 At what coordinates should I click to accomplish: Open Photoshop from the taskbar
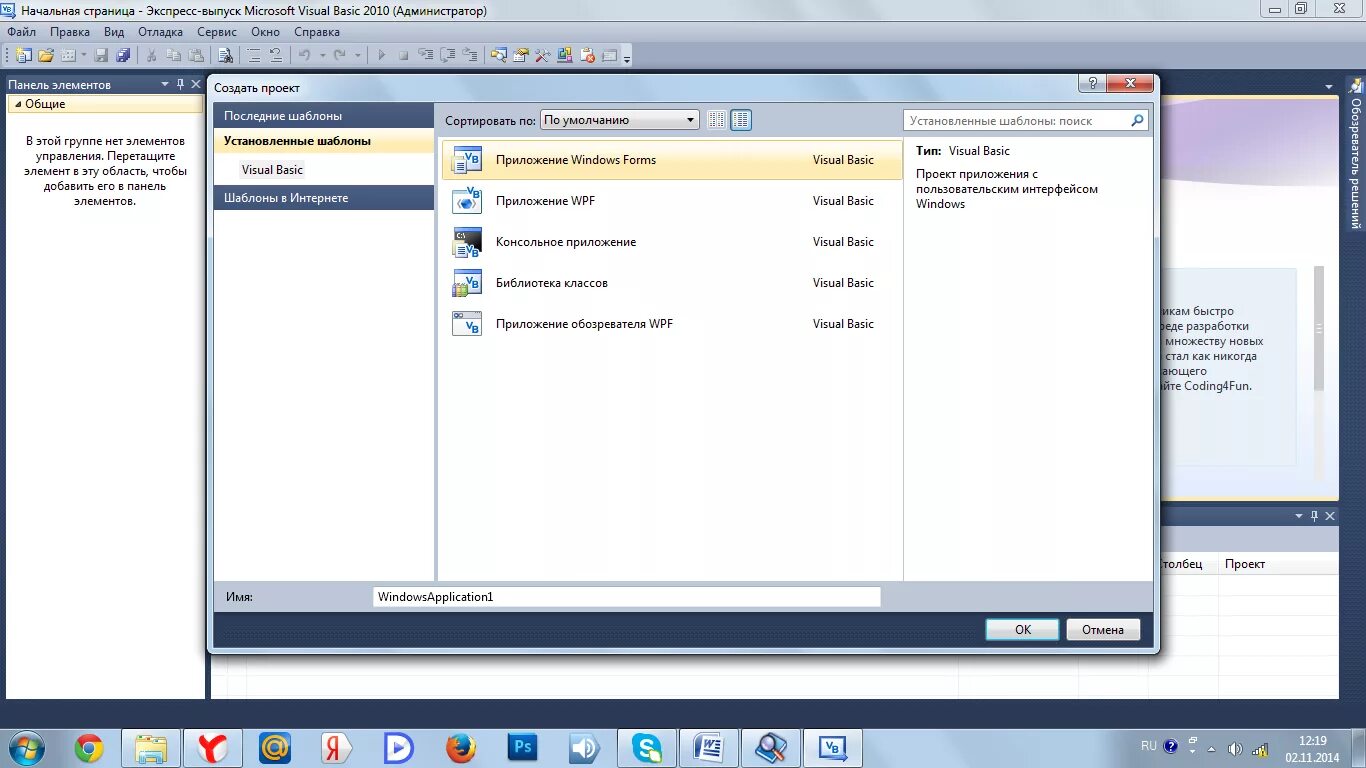[x=523, y=747]
